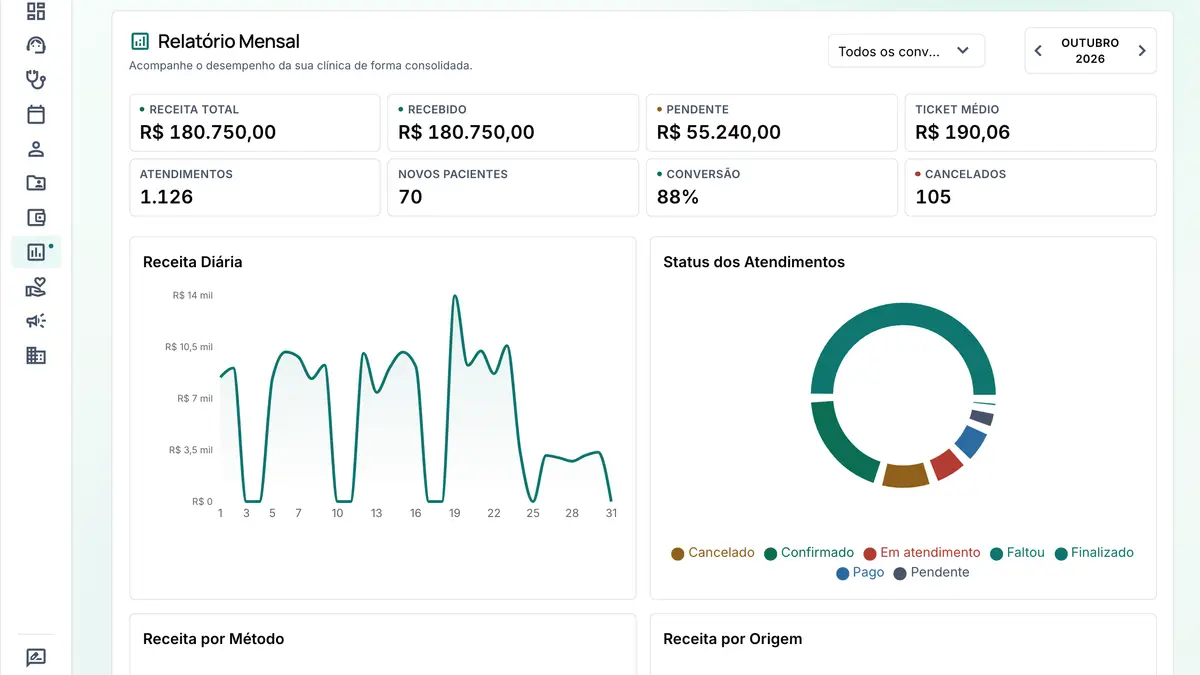Open the megaphone marketing icon in sidebar
The image size is (1200, 675).
(x=36, y=321)
